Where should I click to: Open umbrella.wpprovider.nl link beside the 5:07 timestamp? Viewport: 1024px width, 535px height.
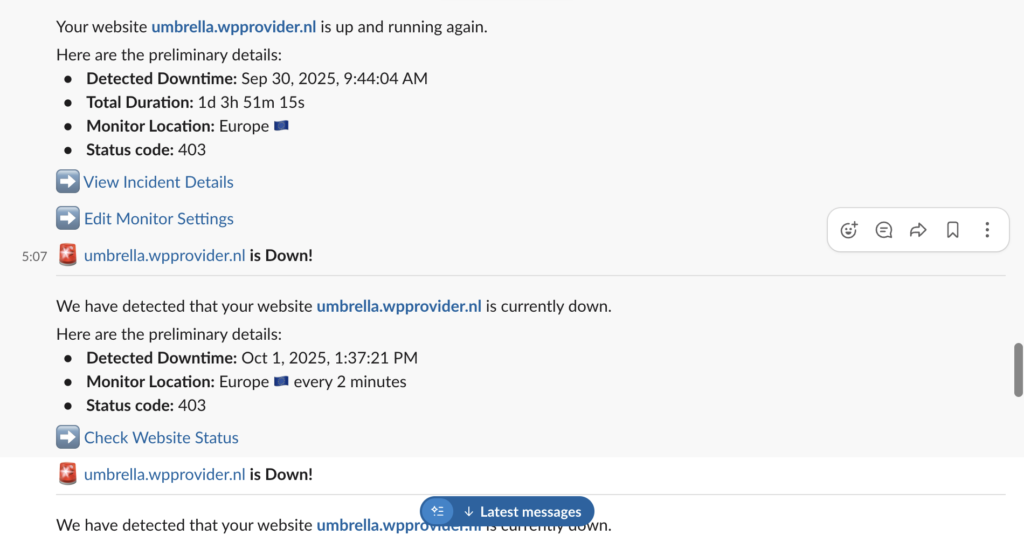[x=165, y=255]
